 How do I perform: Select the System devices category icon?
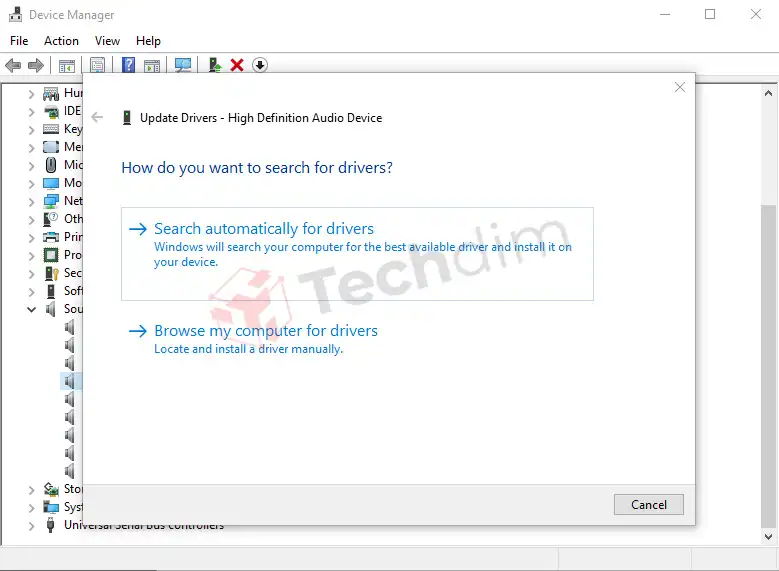51,507
